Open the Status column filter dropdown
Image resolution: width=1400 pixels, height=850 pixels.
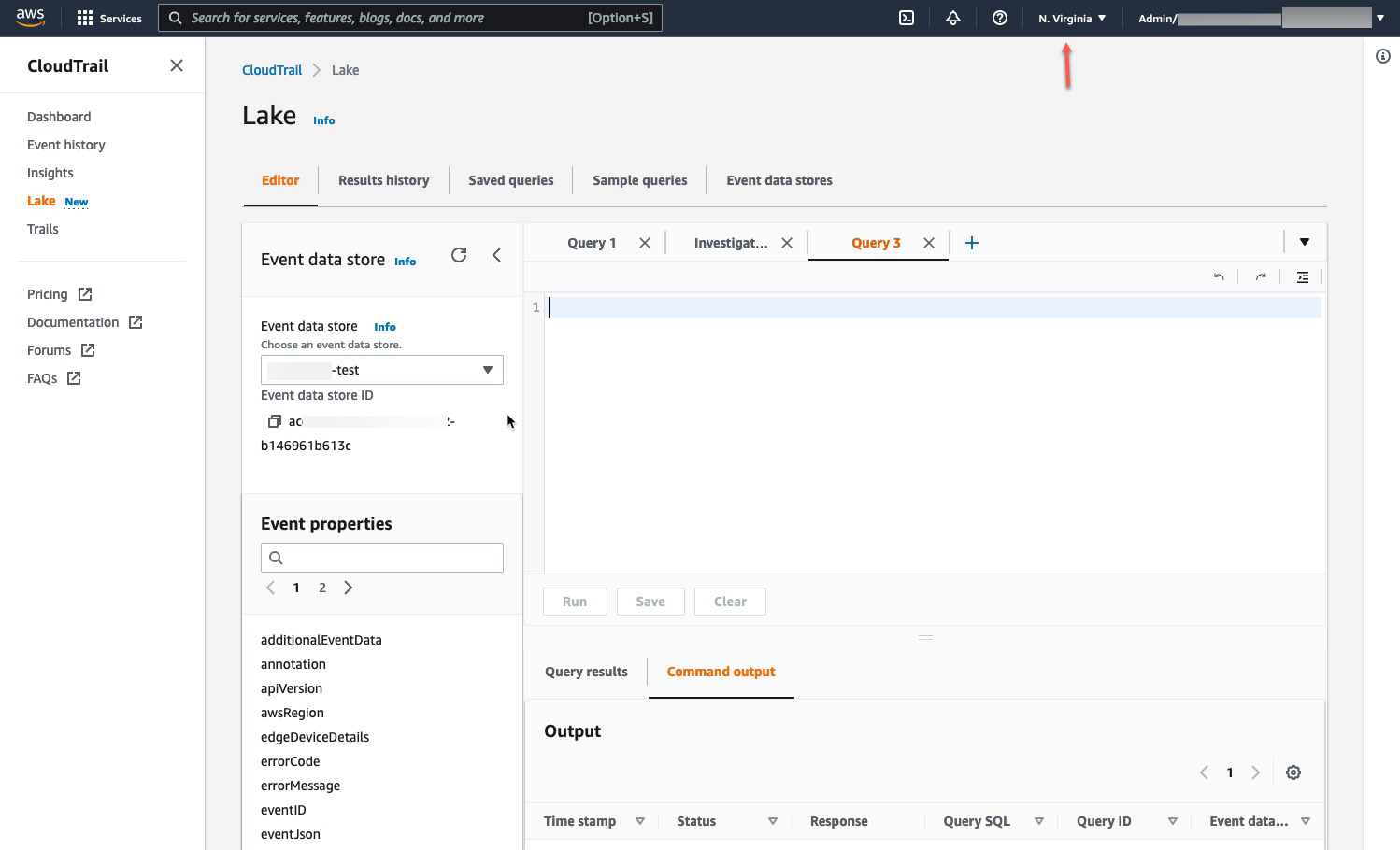click(773, 821)
